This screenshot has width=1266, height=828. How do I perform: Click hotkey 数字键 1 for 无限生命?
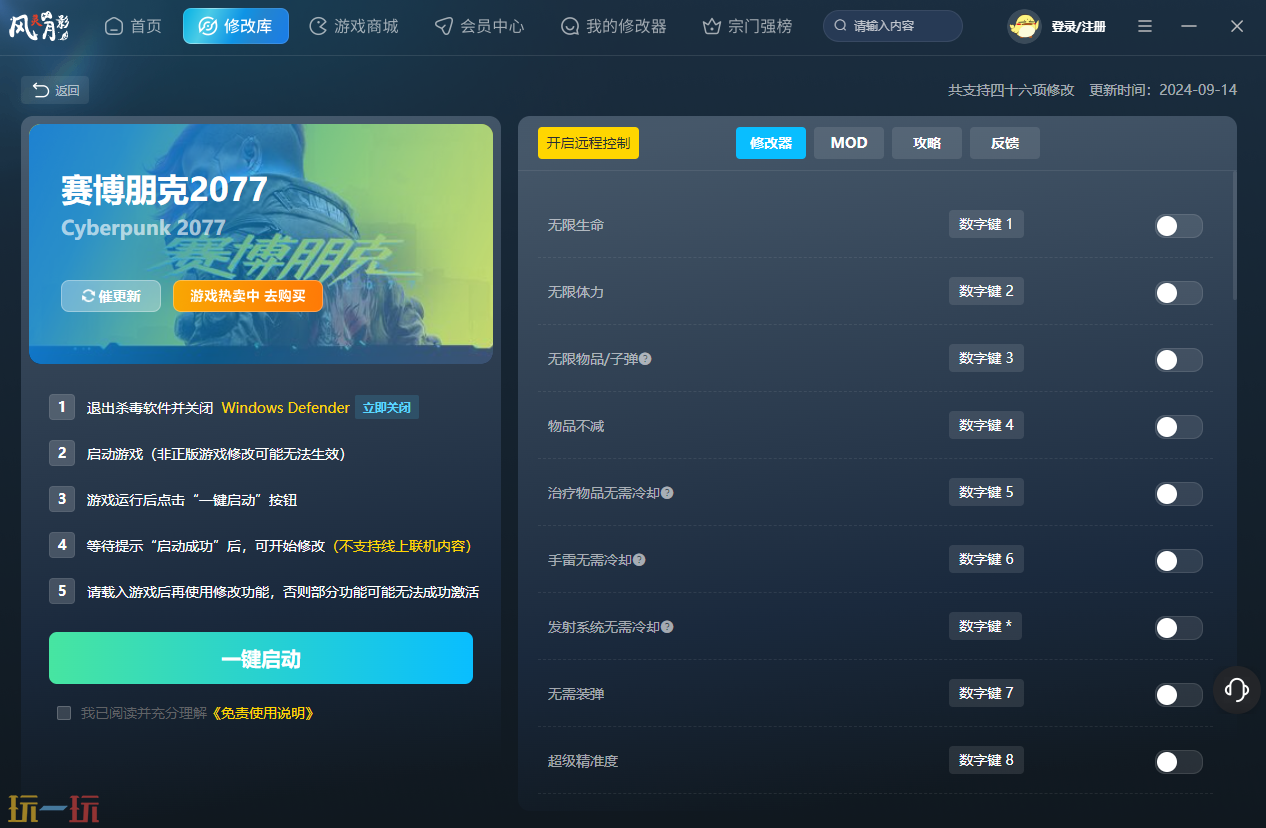[986, 224]
